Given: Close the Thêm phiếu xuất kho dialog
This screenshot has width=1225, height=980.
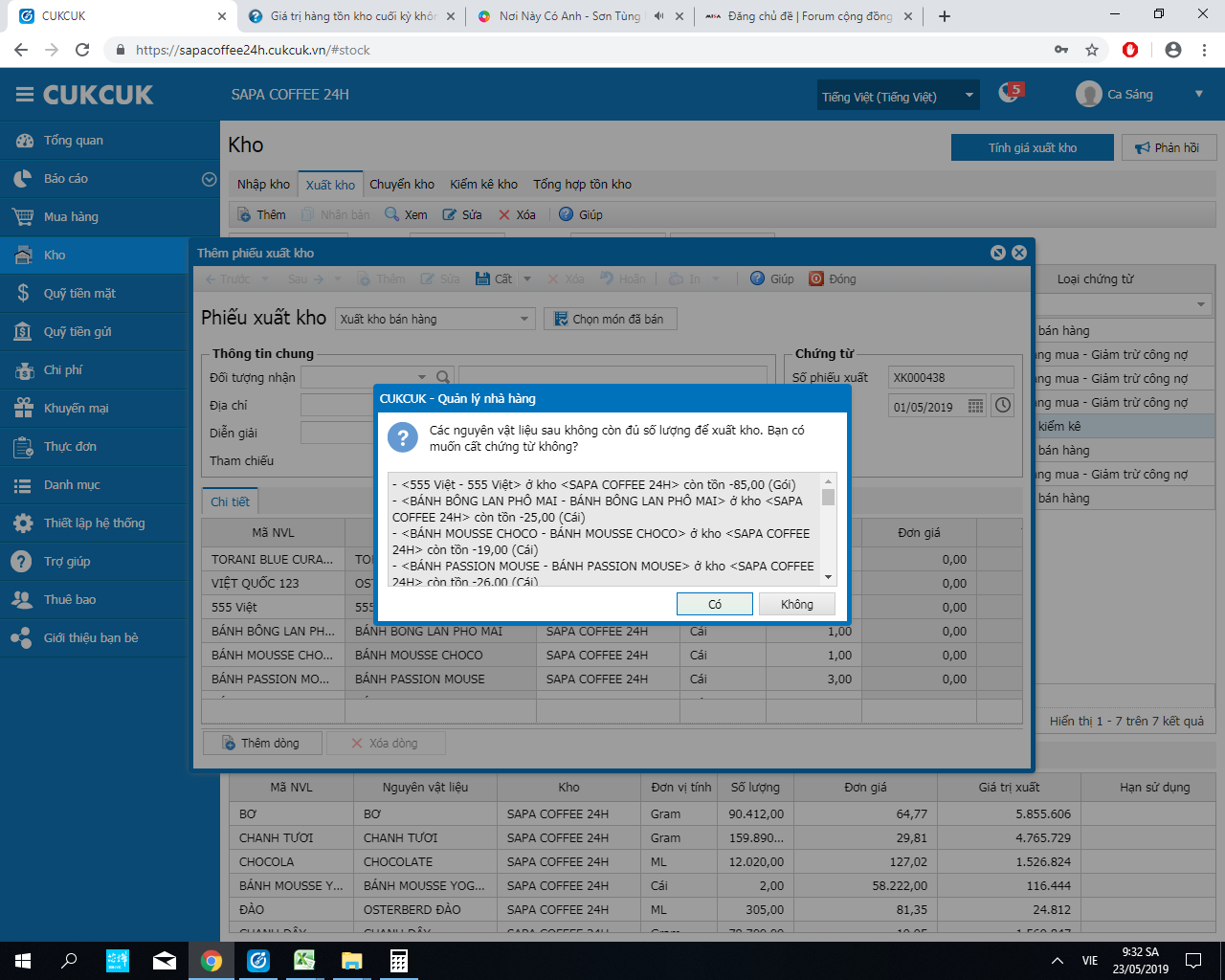Looking at the screenshot, I should pos(1019,253).
